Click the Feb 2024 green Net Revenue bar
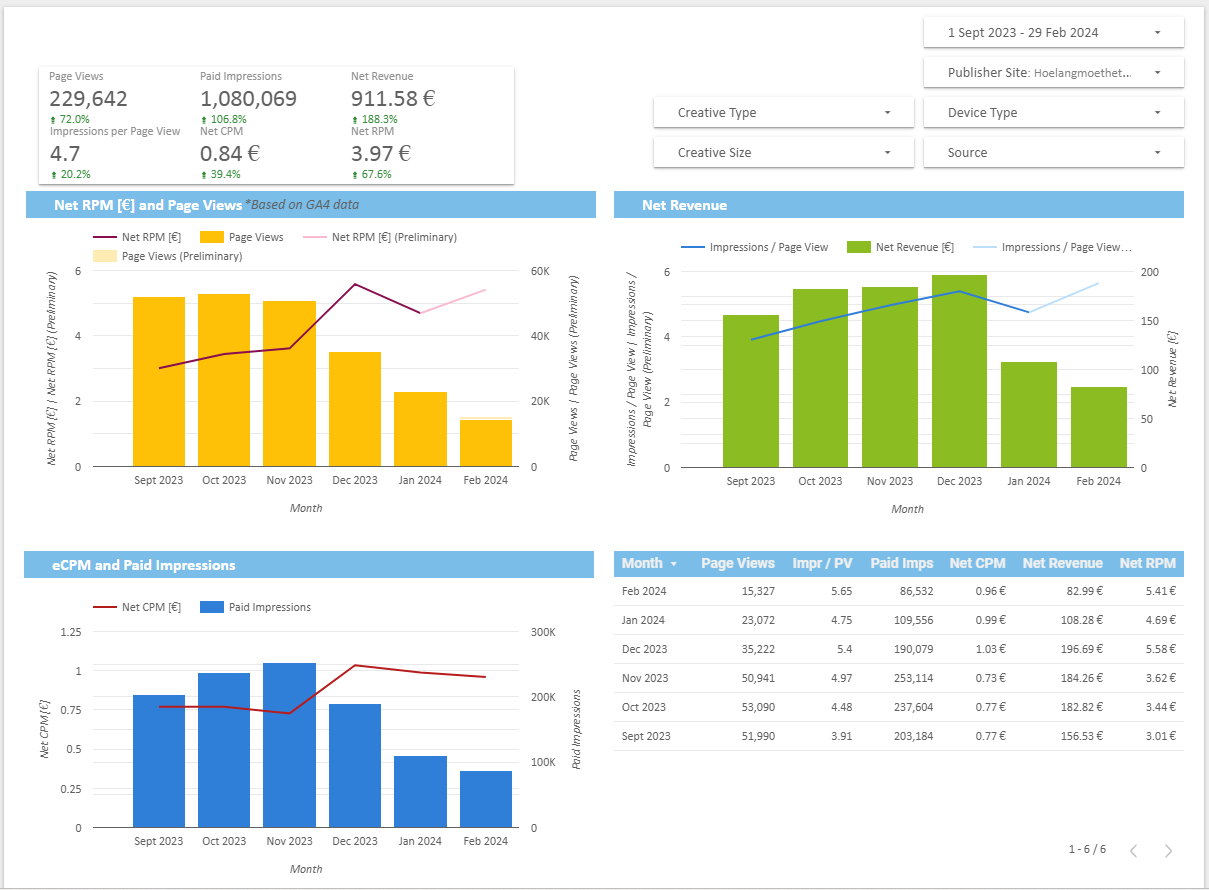Screen dimensions: 1209x890 tap(1098, 427)
